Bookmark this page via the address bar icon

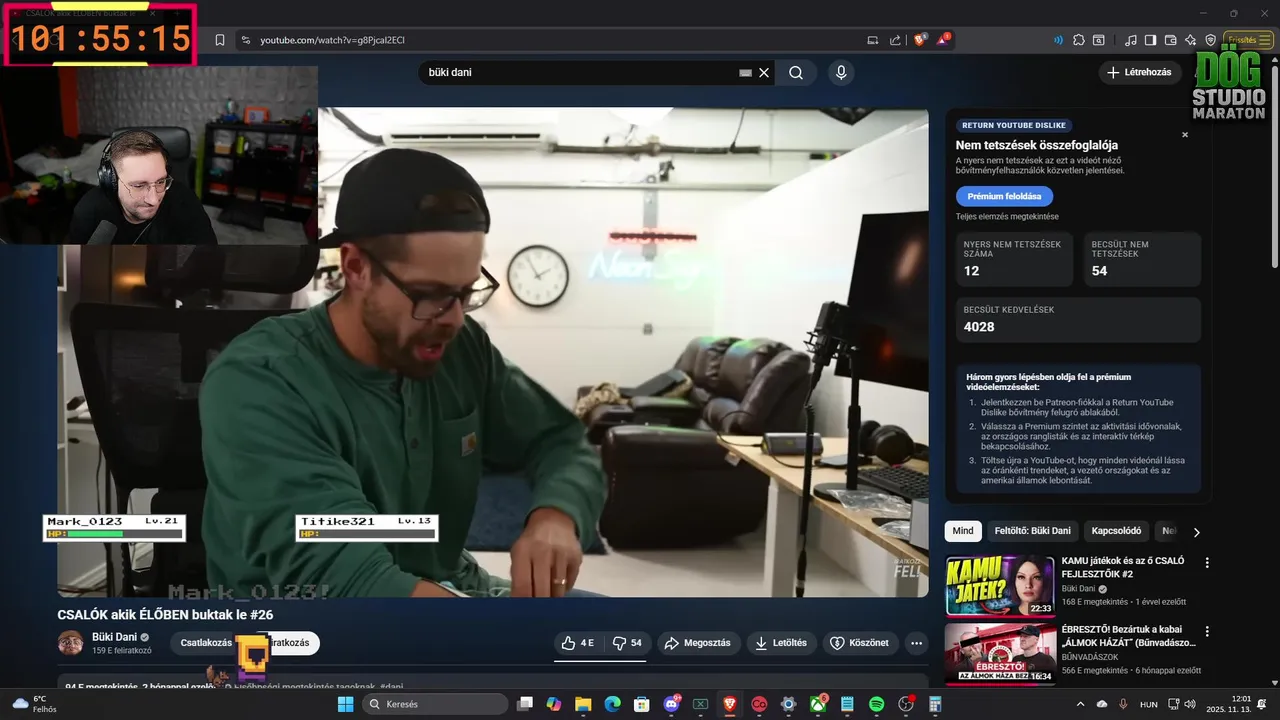tap(220, 40)
